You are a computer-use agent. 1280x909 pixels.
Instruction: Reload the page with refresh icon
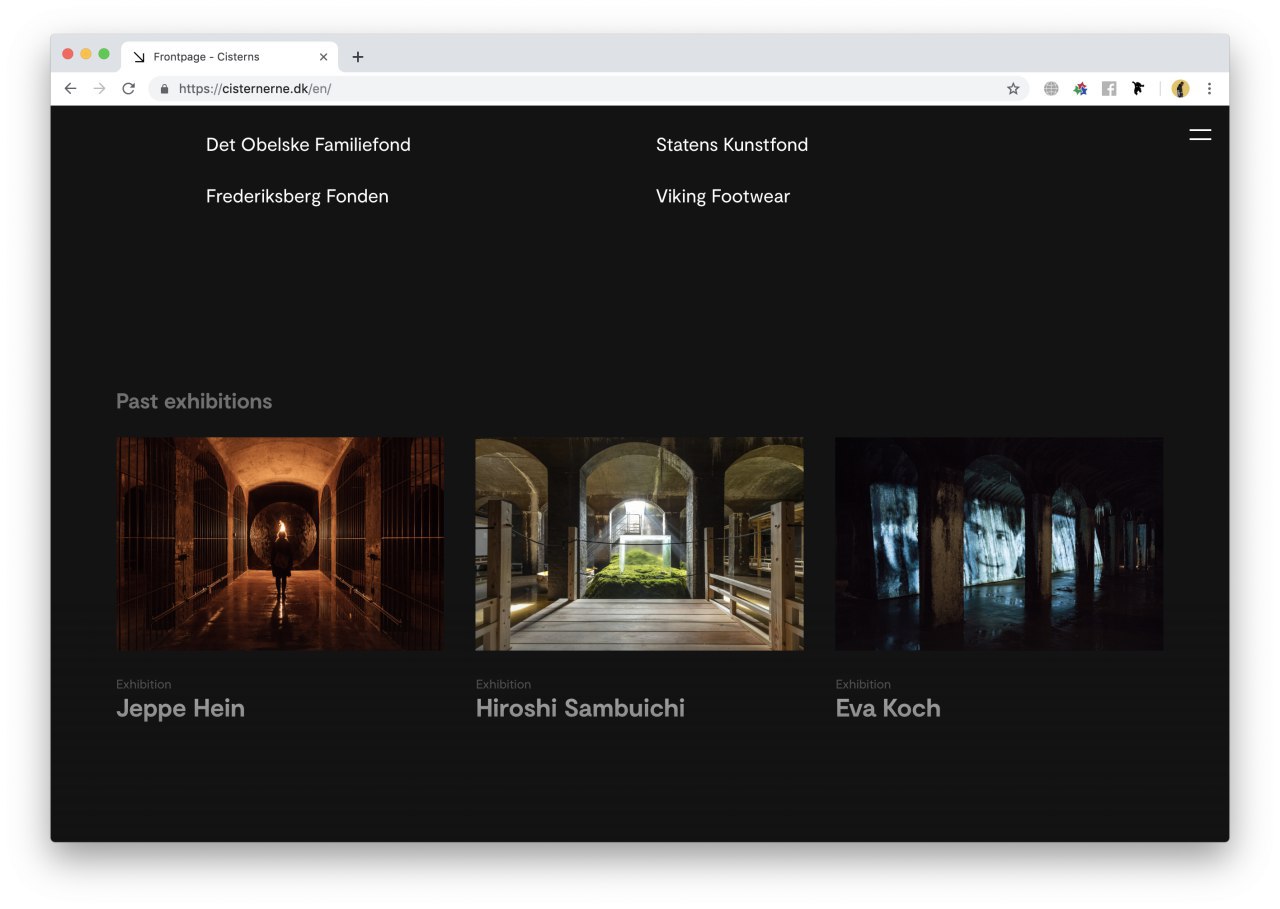pyautogui.click(x=128, y=89)
